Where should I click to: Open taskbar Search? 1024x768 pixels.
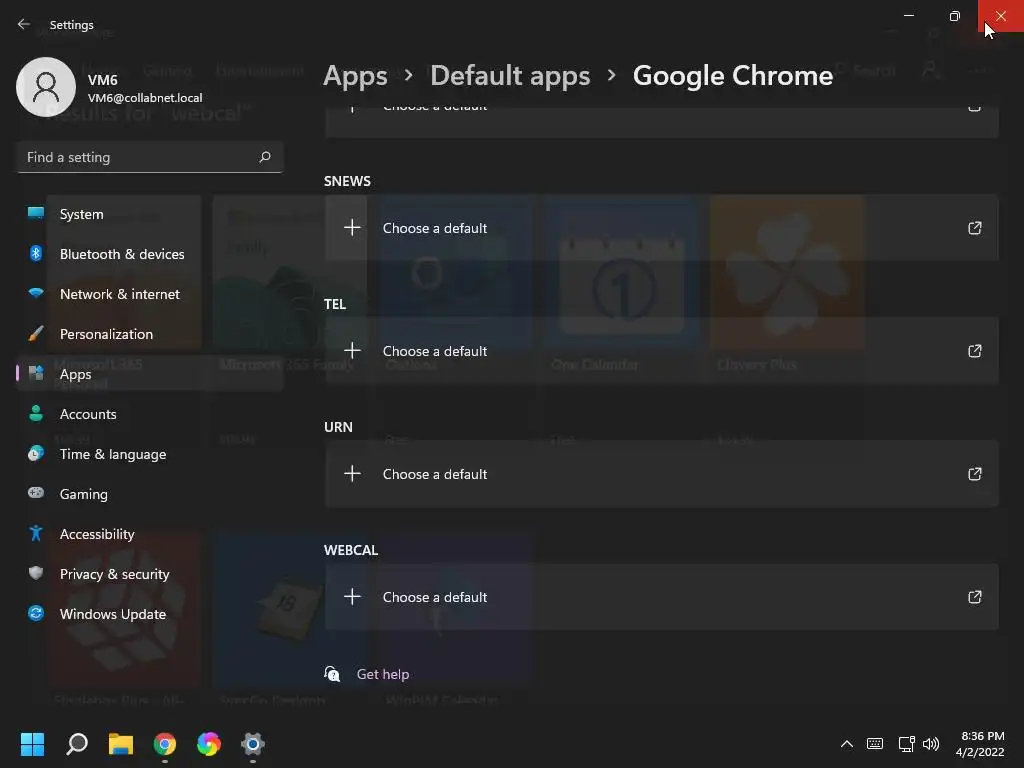(x=77, y=744)
